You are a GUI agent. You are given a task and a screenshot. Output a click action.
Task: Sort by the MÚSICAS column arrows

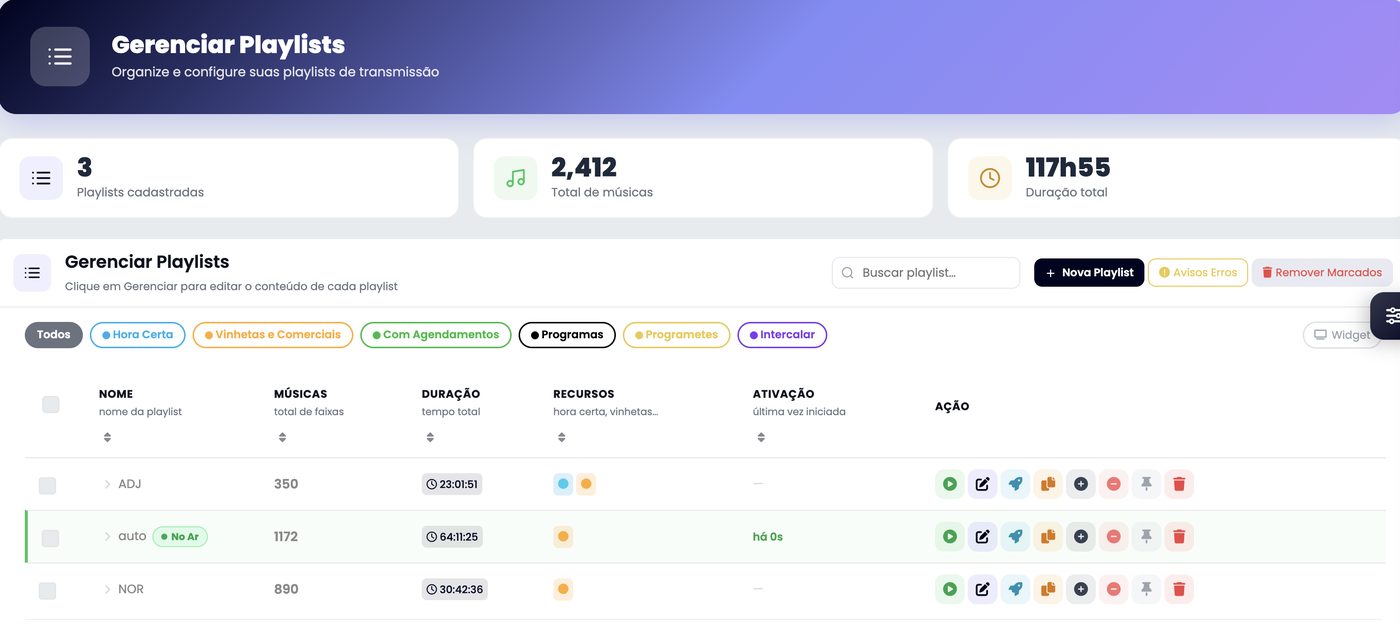pos(282,438)
